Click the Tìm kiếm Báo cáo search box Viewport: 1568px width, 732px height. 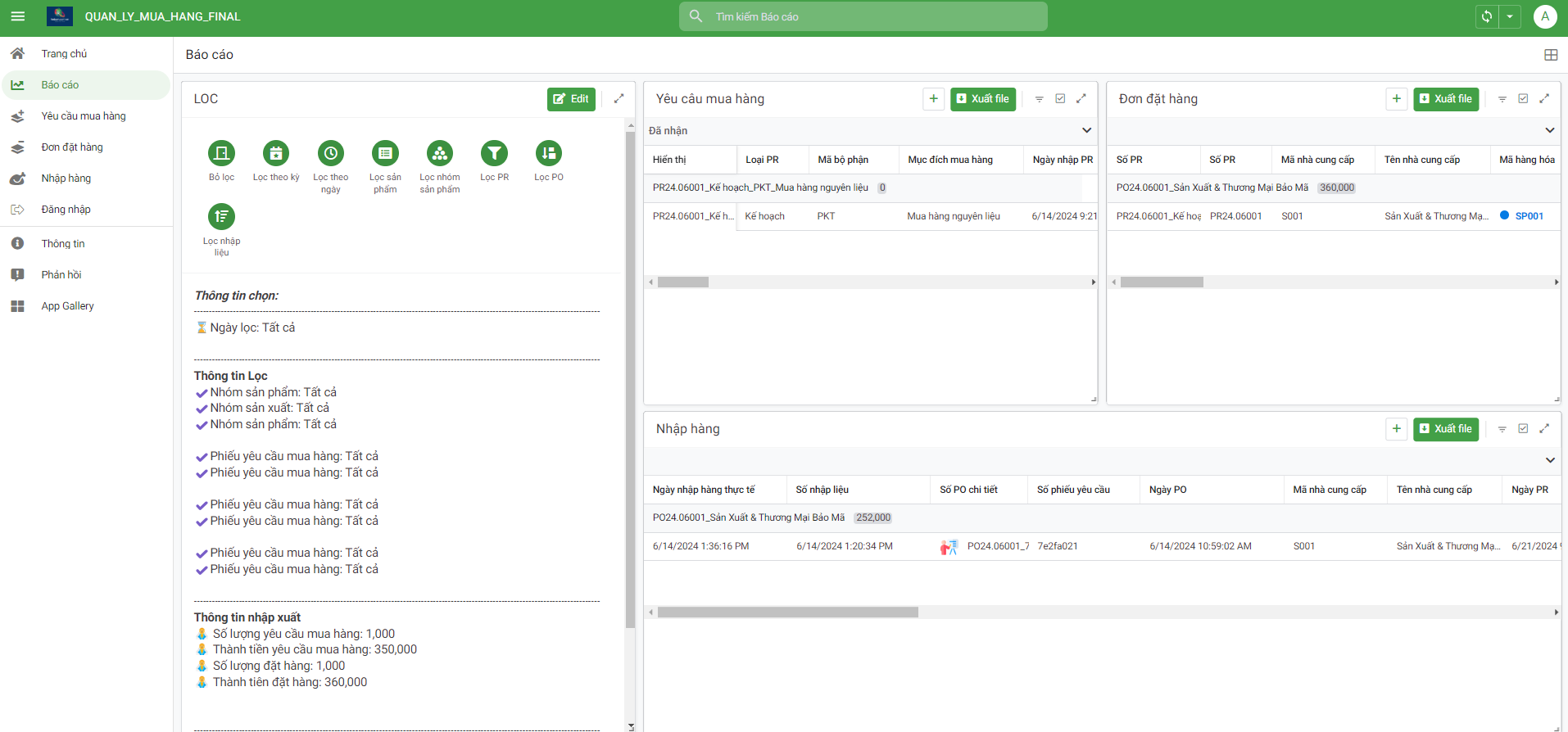863,16
